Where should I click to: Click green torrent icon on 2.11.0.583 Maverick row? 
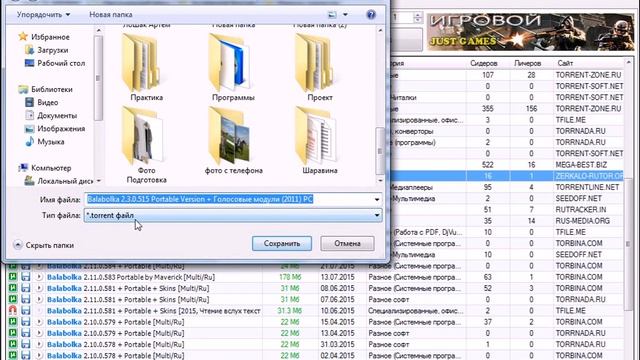(13, 277)
